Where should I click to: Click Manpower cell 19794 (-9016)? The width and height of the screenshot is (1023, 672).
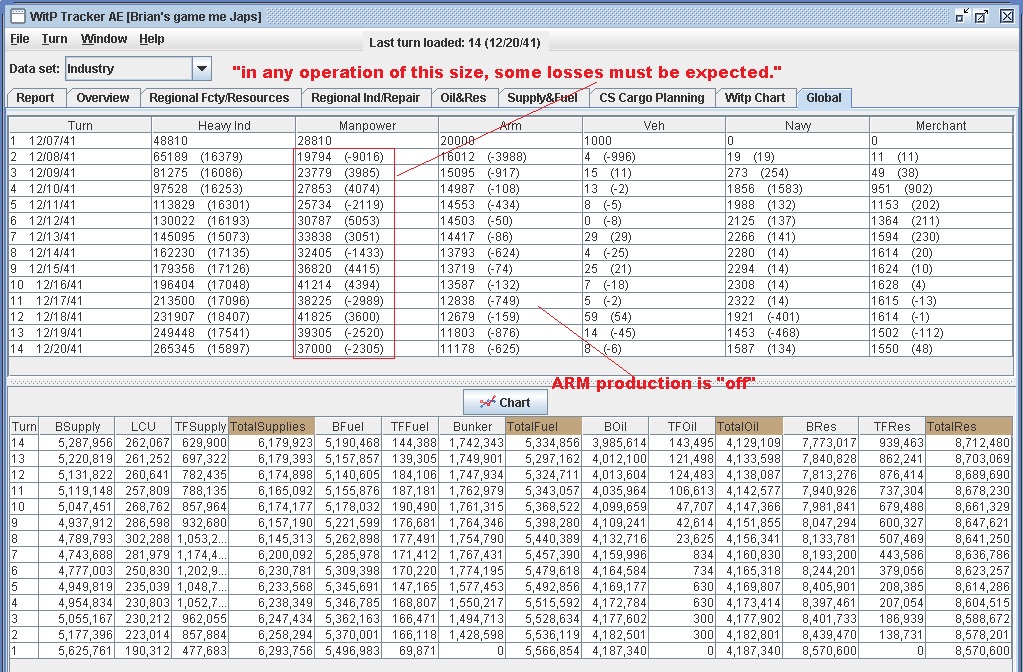pos(367,157)
